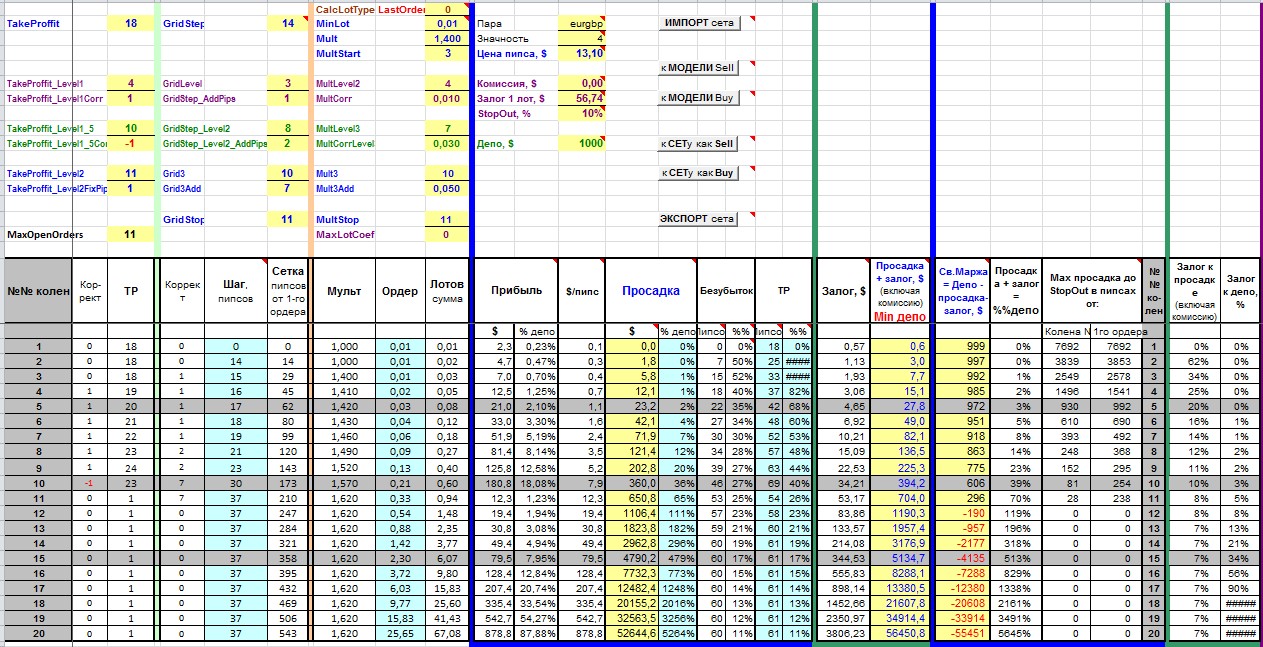The width and height of the screenshot is (1263, 647).
Task: Click the к МОДЕЛИ Sell button
Action: tap(699, 68)
